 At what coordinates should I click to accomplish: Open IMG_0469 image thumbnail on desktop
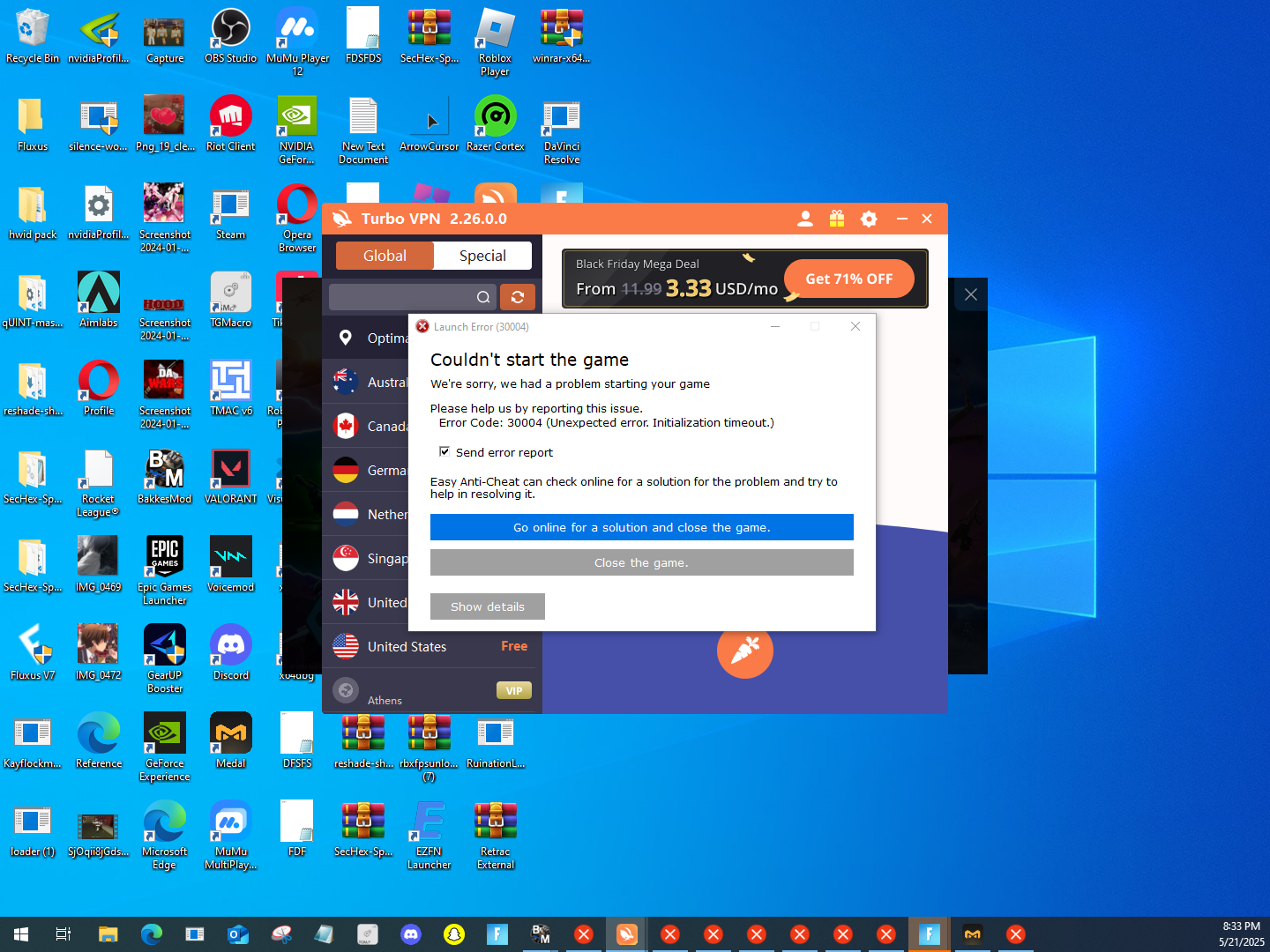[99, 565]
